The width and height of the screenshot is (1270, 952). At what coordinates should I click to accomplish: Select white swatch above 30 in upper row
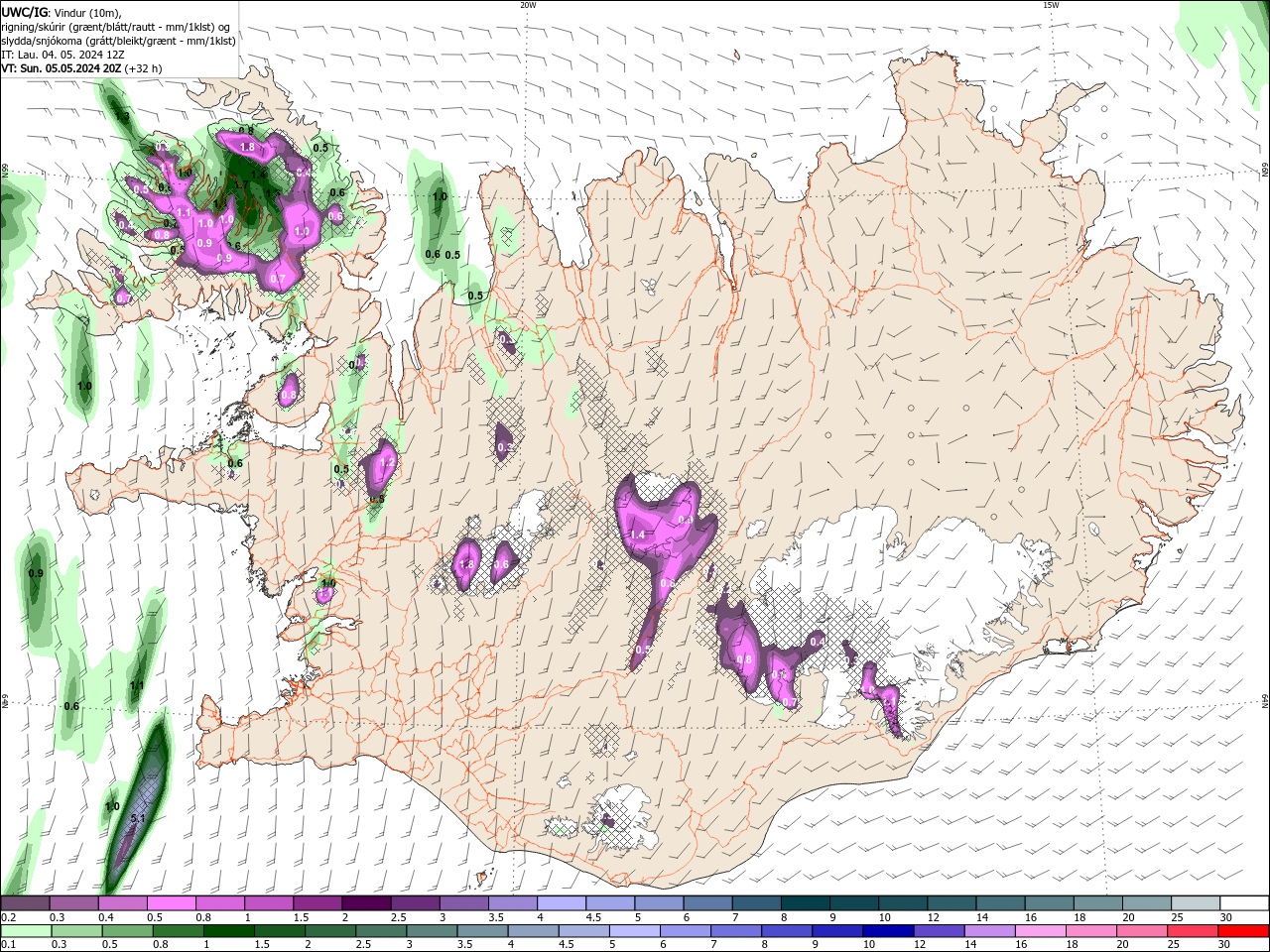[x=1243, y=903]
